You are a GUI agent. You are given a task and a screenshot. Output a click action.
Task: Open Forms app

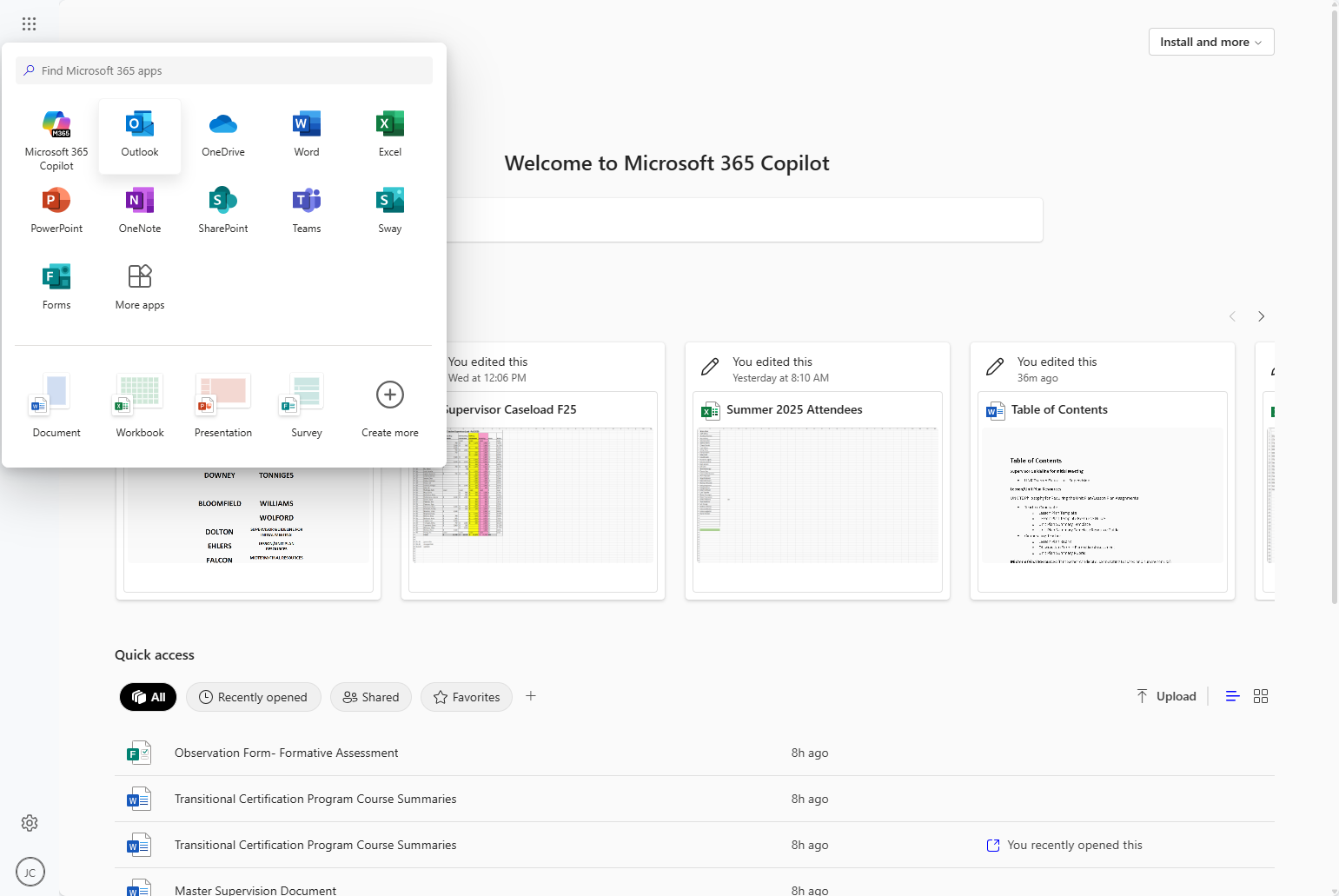coord(56,288)
